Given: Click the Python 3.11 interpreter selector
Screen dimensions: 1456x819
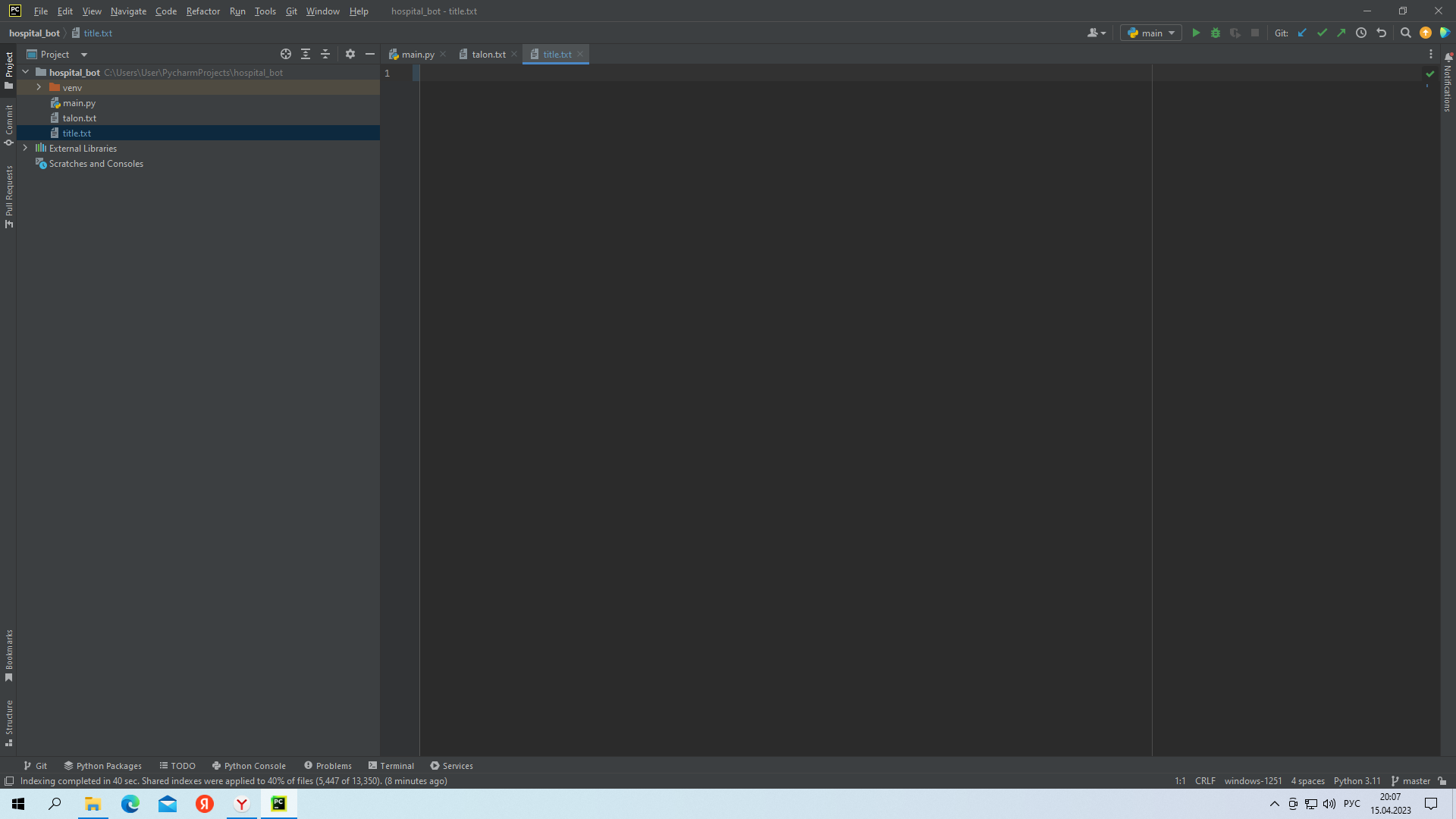Looking at the screenshot, I should pyautogui.click(x=1357, y=781).
